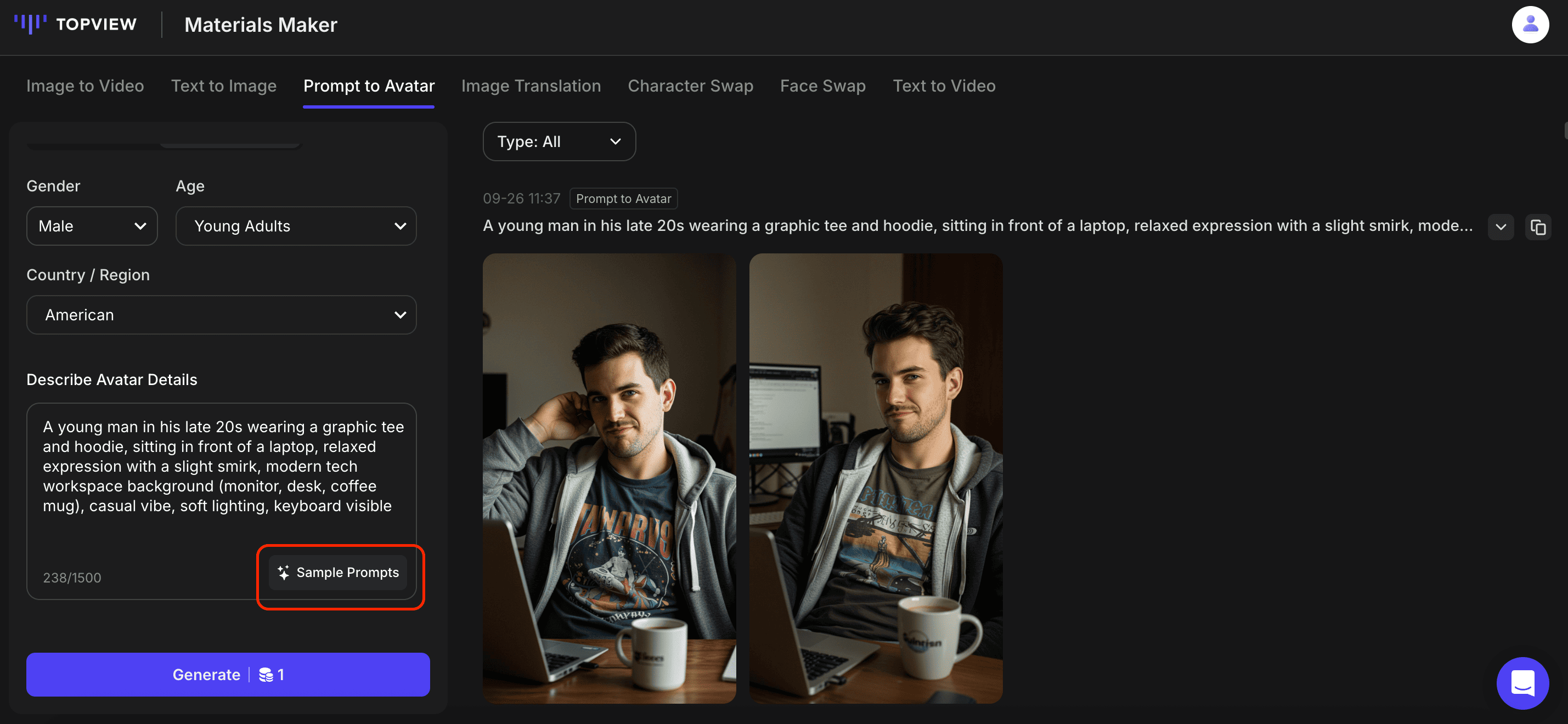Click the Sample Prompts button
This screenshot has width=1568, height=724.
pyautogui.click(x=339, y=572)
